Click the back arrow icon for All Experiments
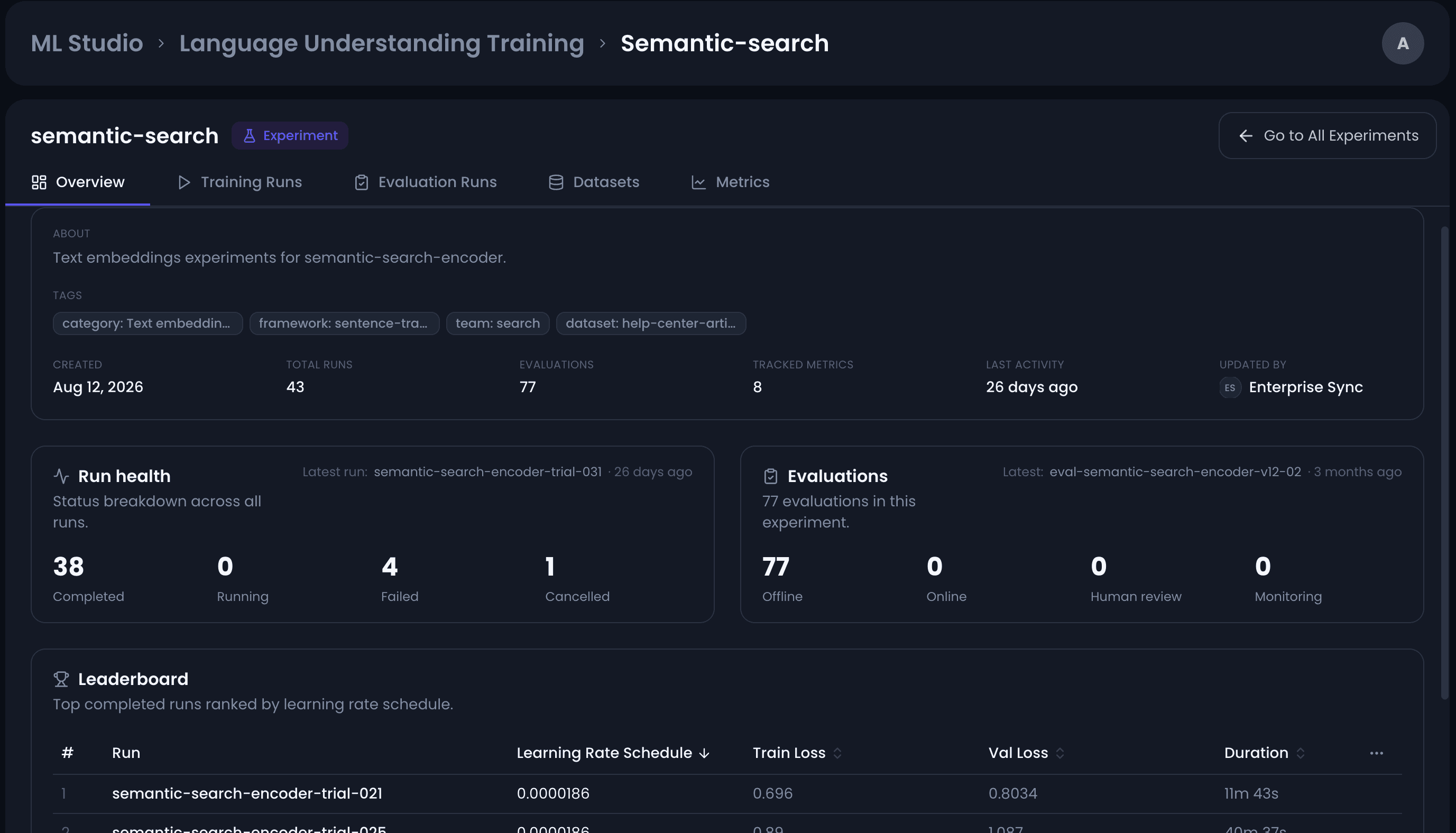 coord(1246,136)
